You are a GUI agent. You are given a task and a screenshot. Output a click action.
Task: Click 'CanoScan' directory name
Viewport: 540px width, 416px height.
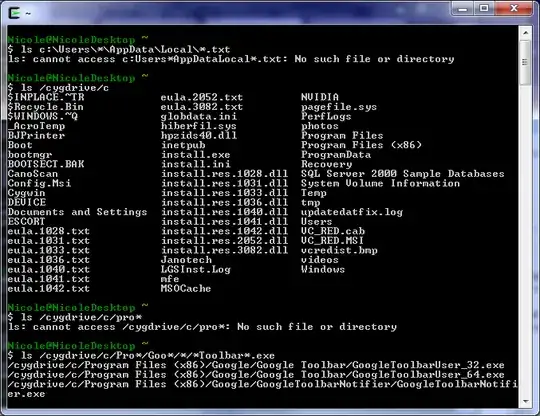coord(33,174)
